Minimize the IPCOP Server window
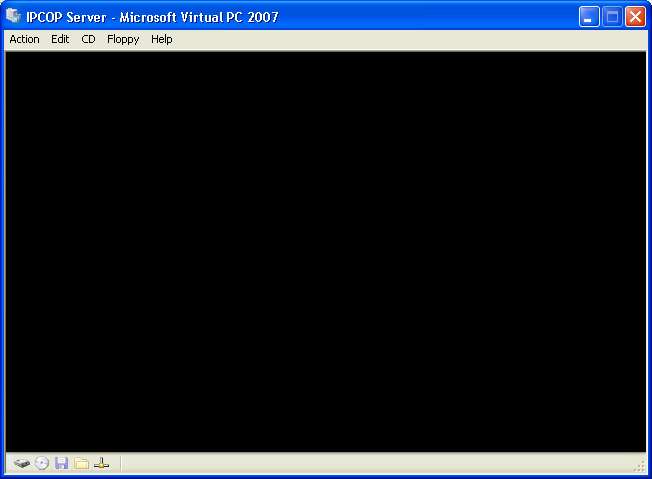652x479 pixels. 589,17
